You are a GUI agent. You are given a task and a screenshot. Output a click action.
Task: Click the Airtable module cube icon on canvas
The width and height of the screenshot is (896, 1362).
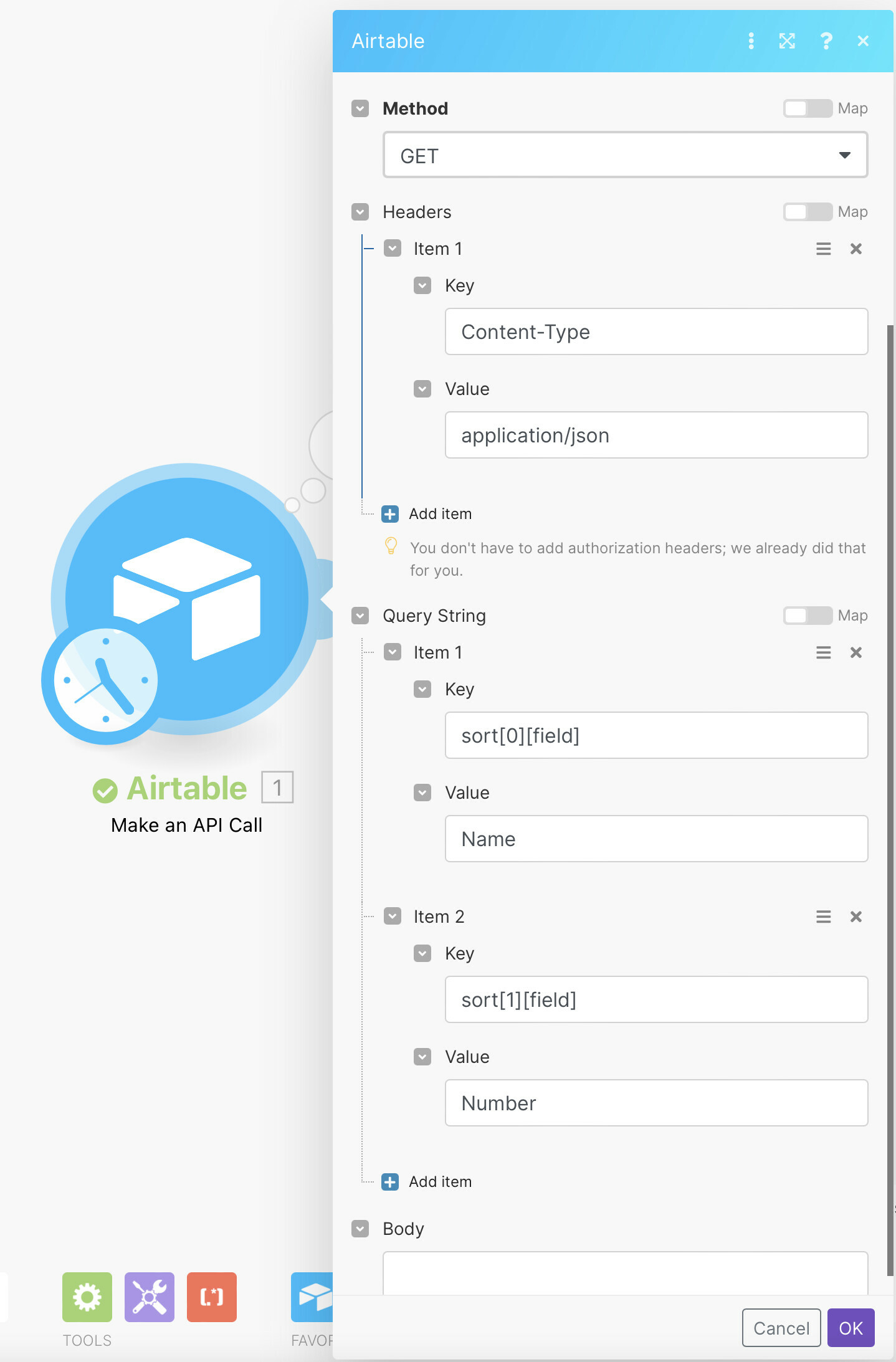(187, 598)
